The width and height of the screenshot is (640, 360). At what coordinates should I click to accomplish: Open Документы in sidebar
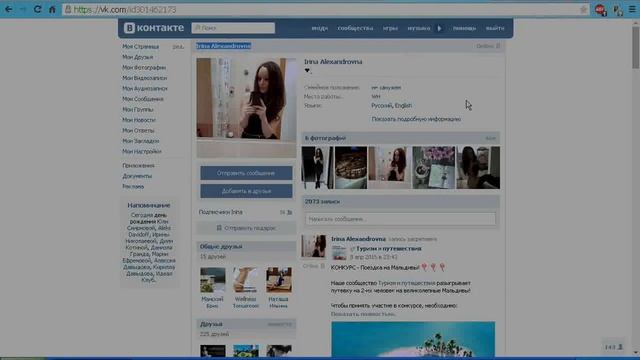tap(137, 176)
